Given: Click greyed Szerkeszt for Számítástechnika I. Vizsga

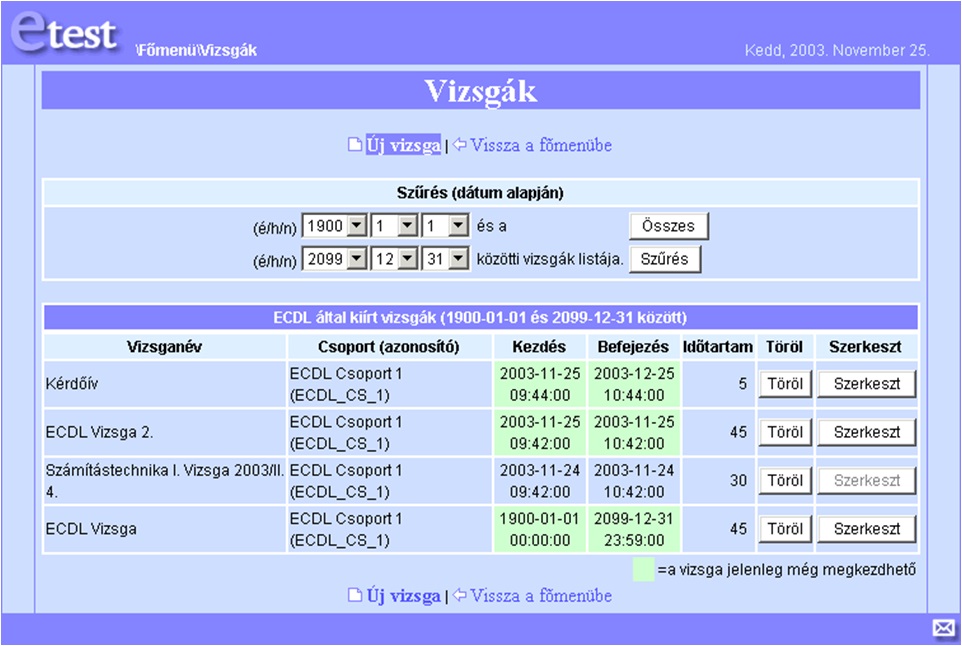Looking at the screenshot, I should (x=867, y=480).
